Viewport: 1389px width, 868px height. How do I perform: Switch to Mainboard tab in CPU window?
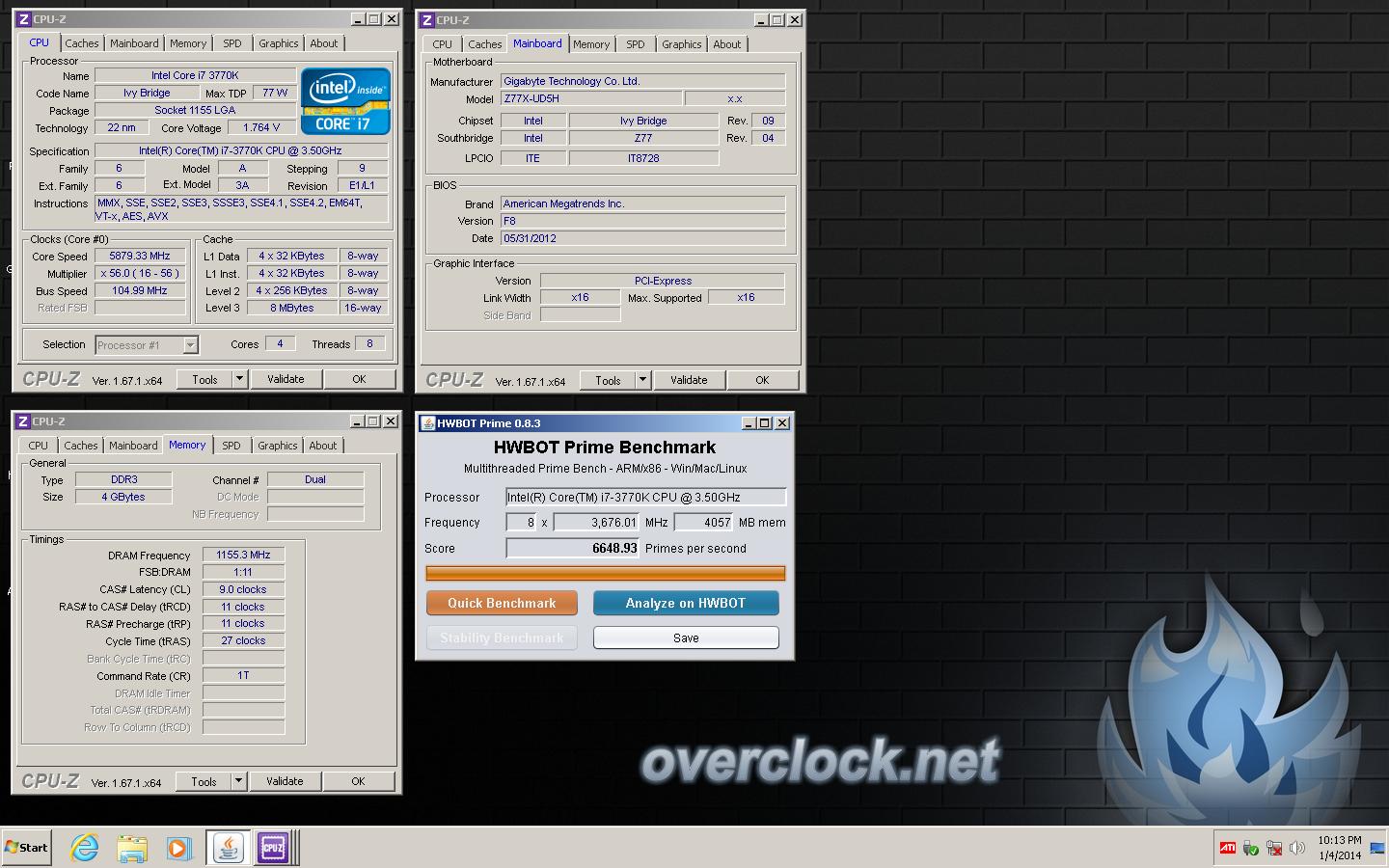click(x=134, y=43)
